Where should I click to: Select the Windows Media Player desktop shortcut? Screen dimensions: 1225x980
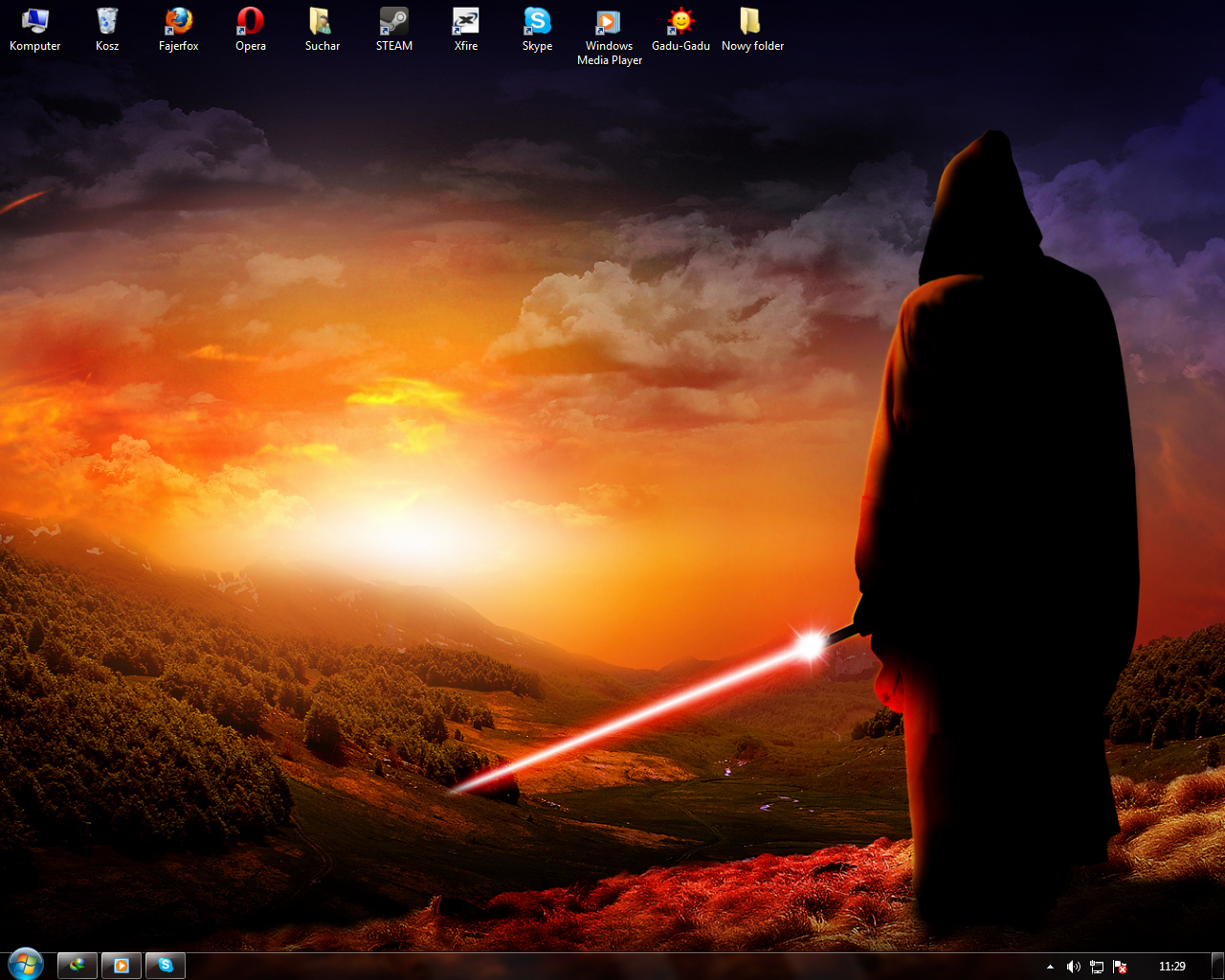[610, 36]
